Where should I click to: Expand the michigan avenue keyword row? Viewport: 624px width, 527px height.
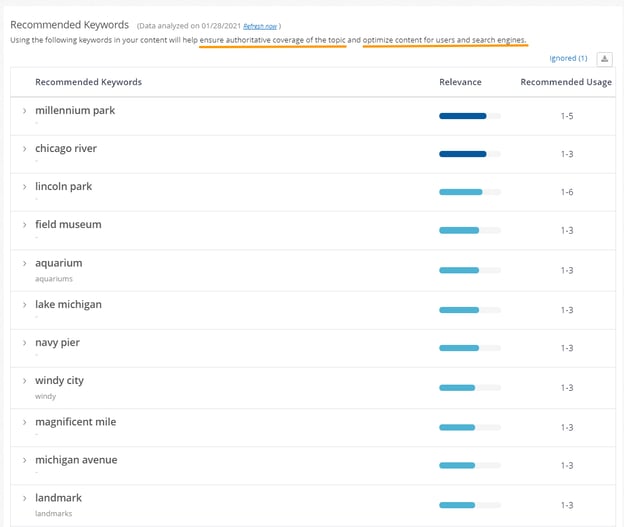click(24, 460)
